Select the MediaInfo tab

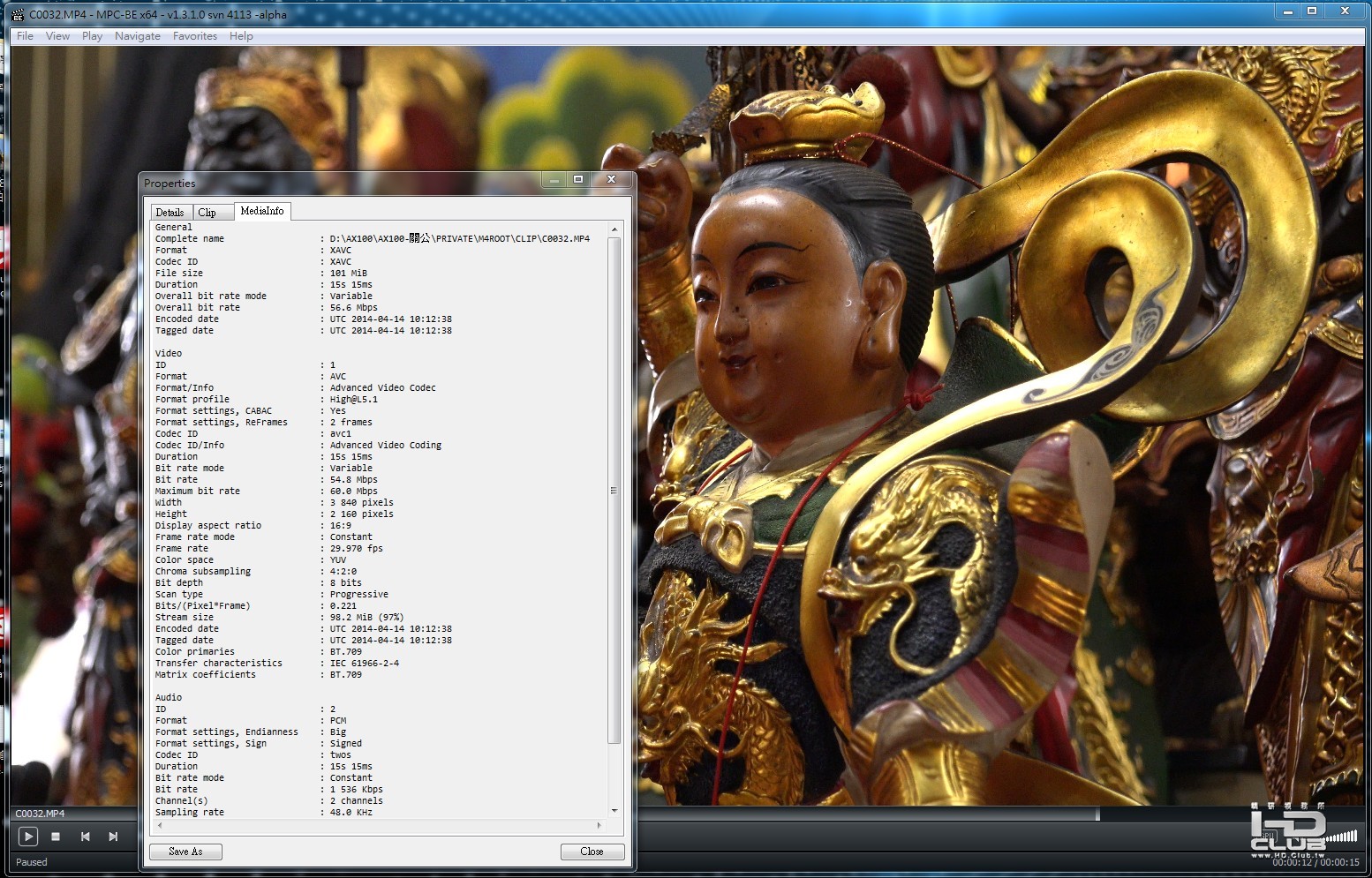coord(262,211)
